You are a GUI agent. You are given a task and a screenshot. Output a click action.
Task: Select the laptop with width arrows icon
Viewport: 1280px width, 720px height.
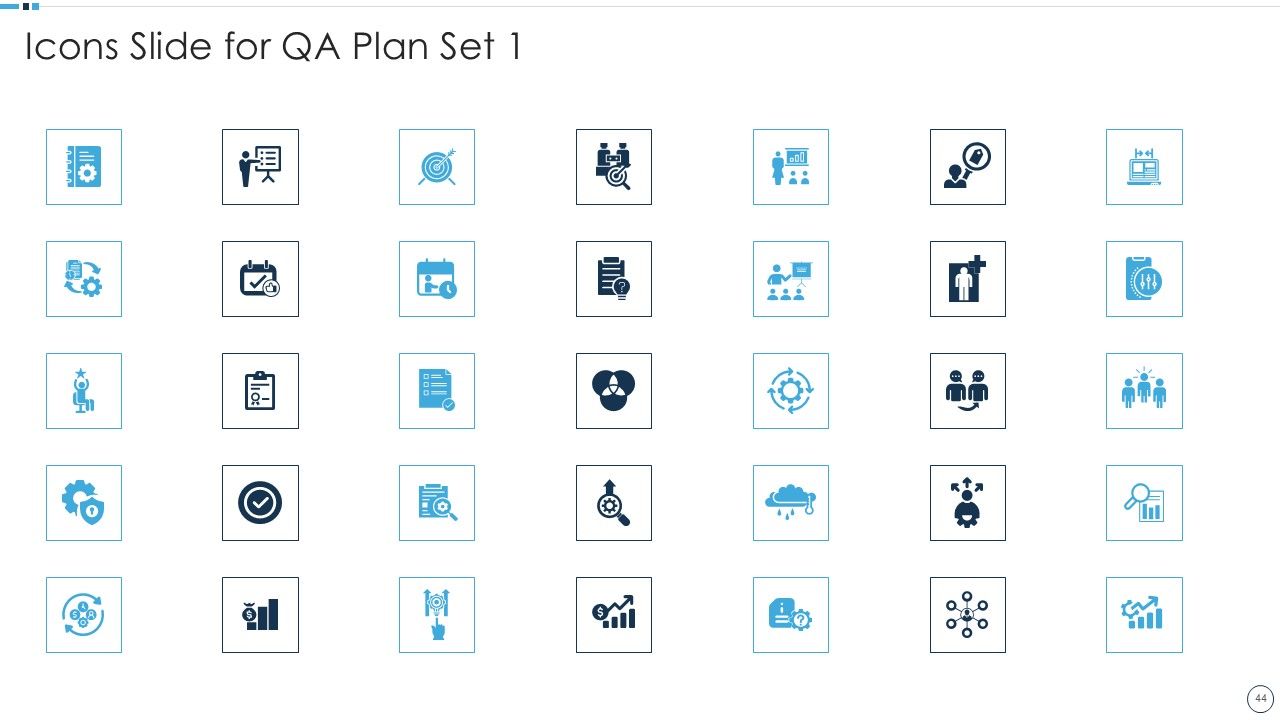[x=1144, y=167]
